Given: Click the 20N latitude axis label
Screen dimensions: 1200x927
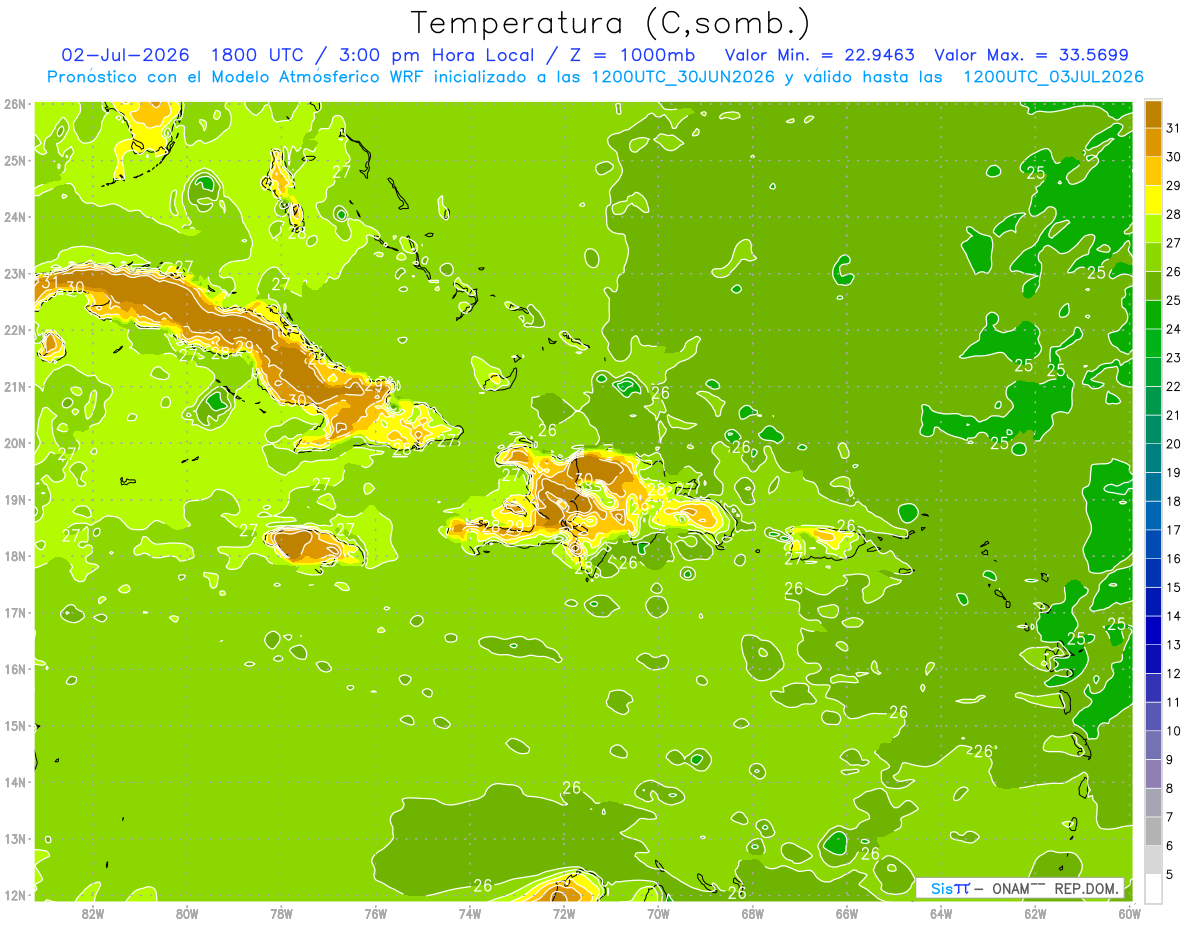Looking at the screenshot, I should pos(15,443).
